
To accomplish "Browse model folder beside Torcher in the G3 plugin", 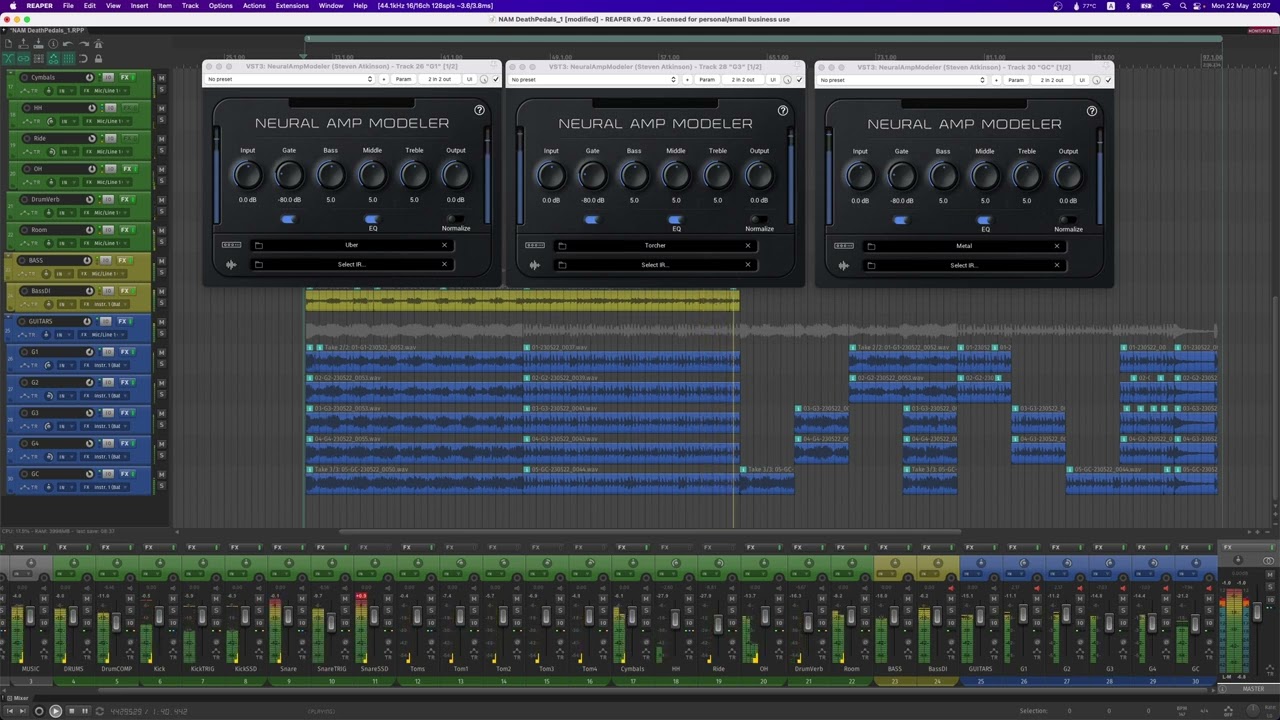I will click(562, 245).
